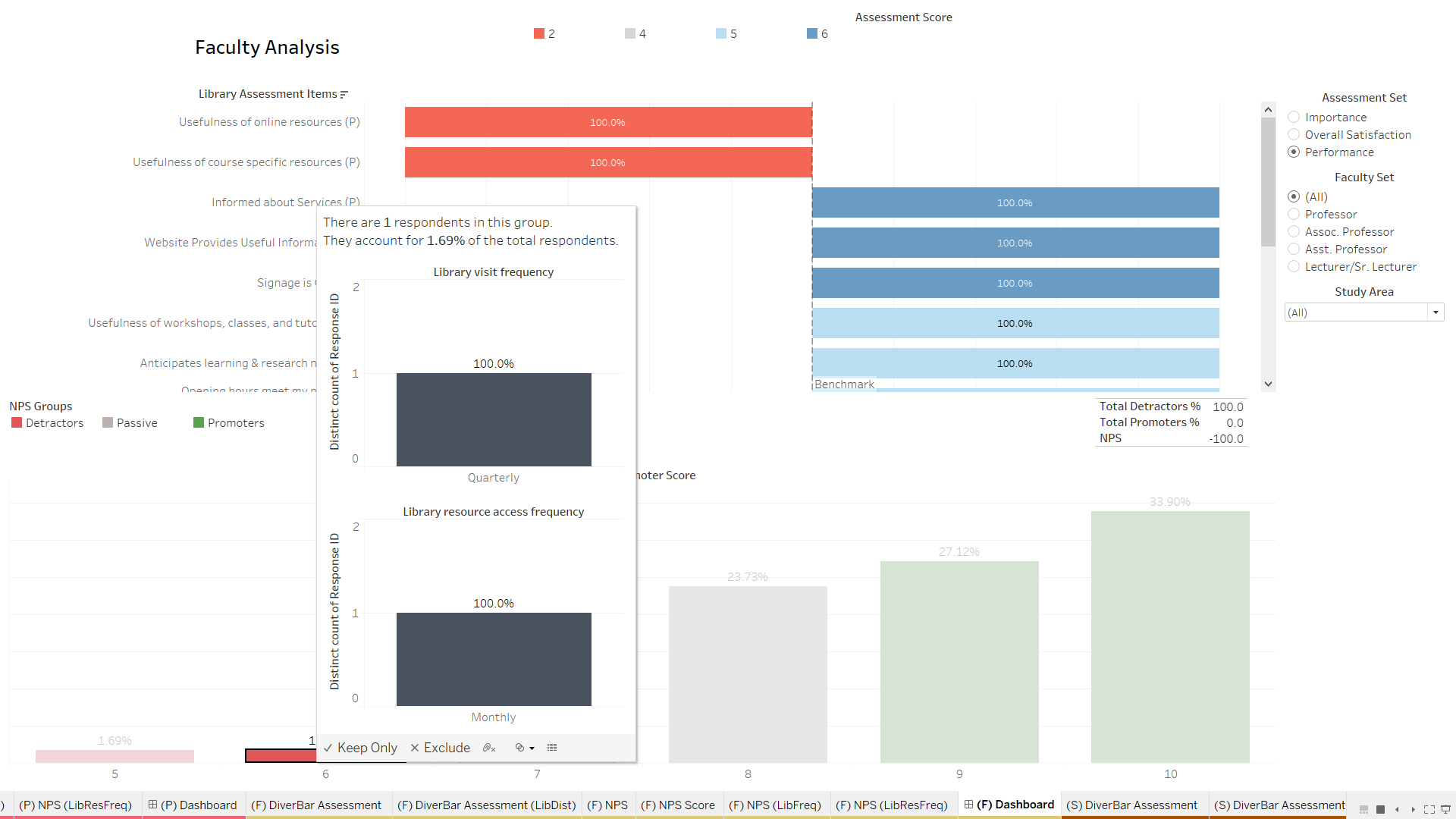Image resolution: width=1456 pixels, height=819 pixels.
Task: Click Detractors legend color swatch
Action: [x=17, y=422]
